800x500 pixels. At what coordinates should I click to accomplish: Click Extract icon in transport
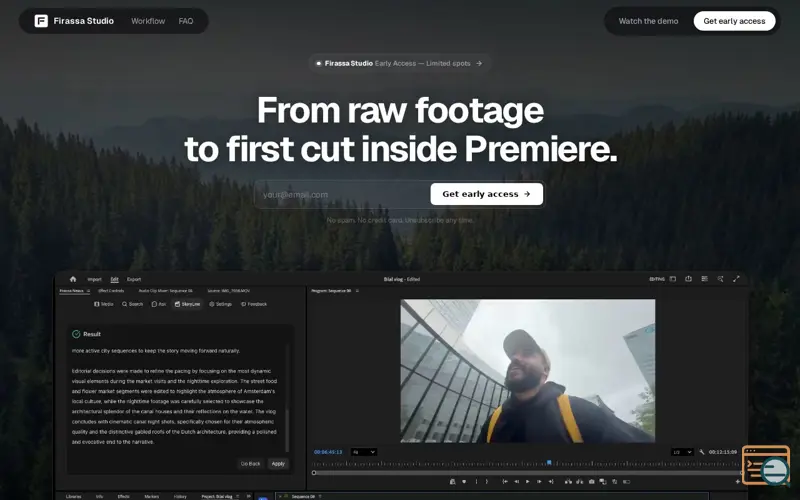click(580, 482)
